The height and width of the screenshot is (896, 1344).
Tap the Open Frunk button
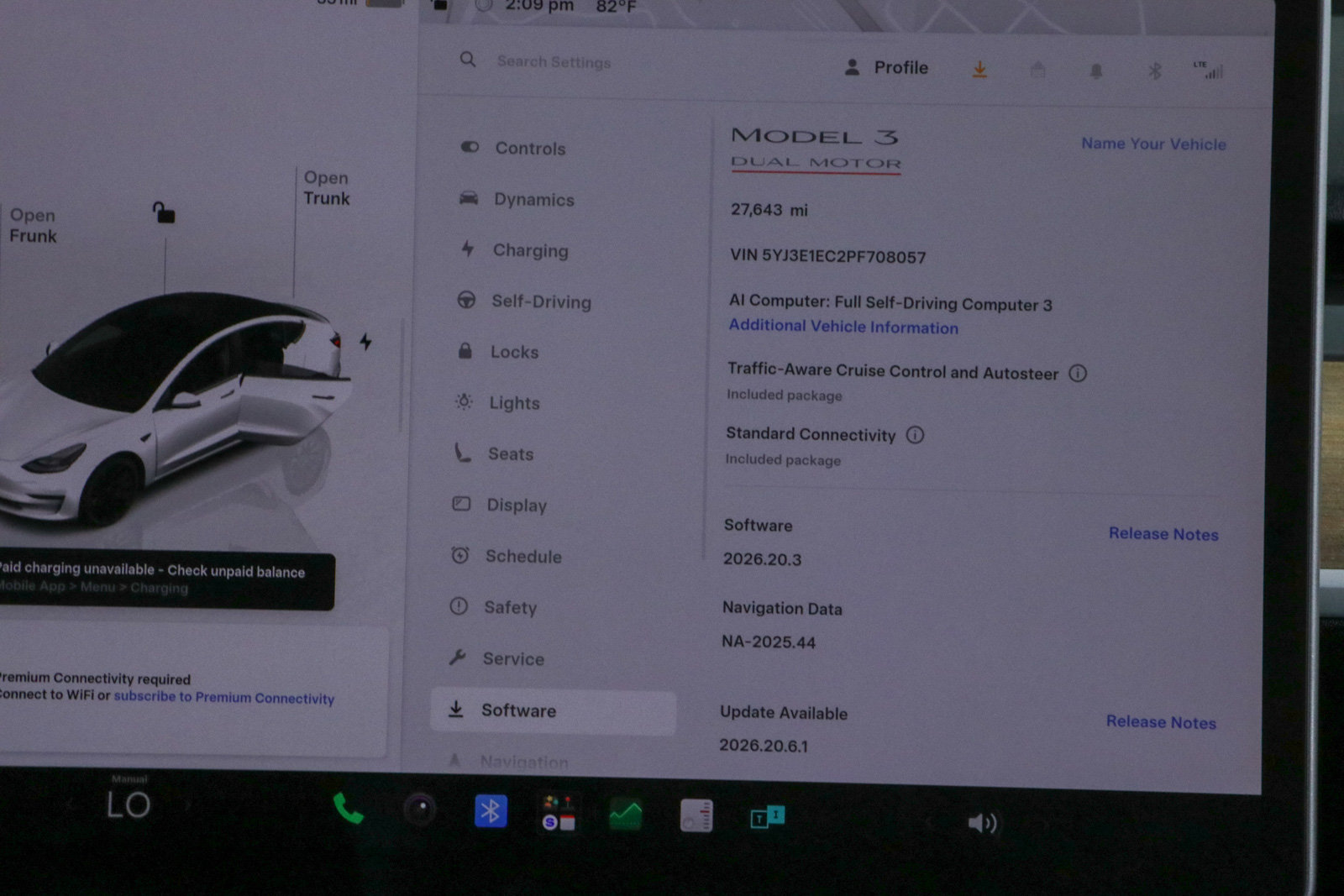coord(33,226)
